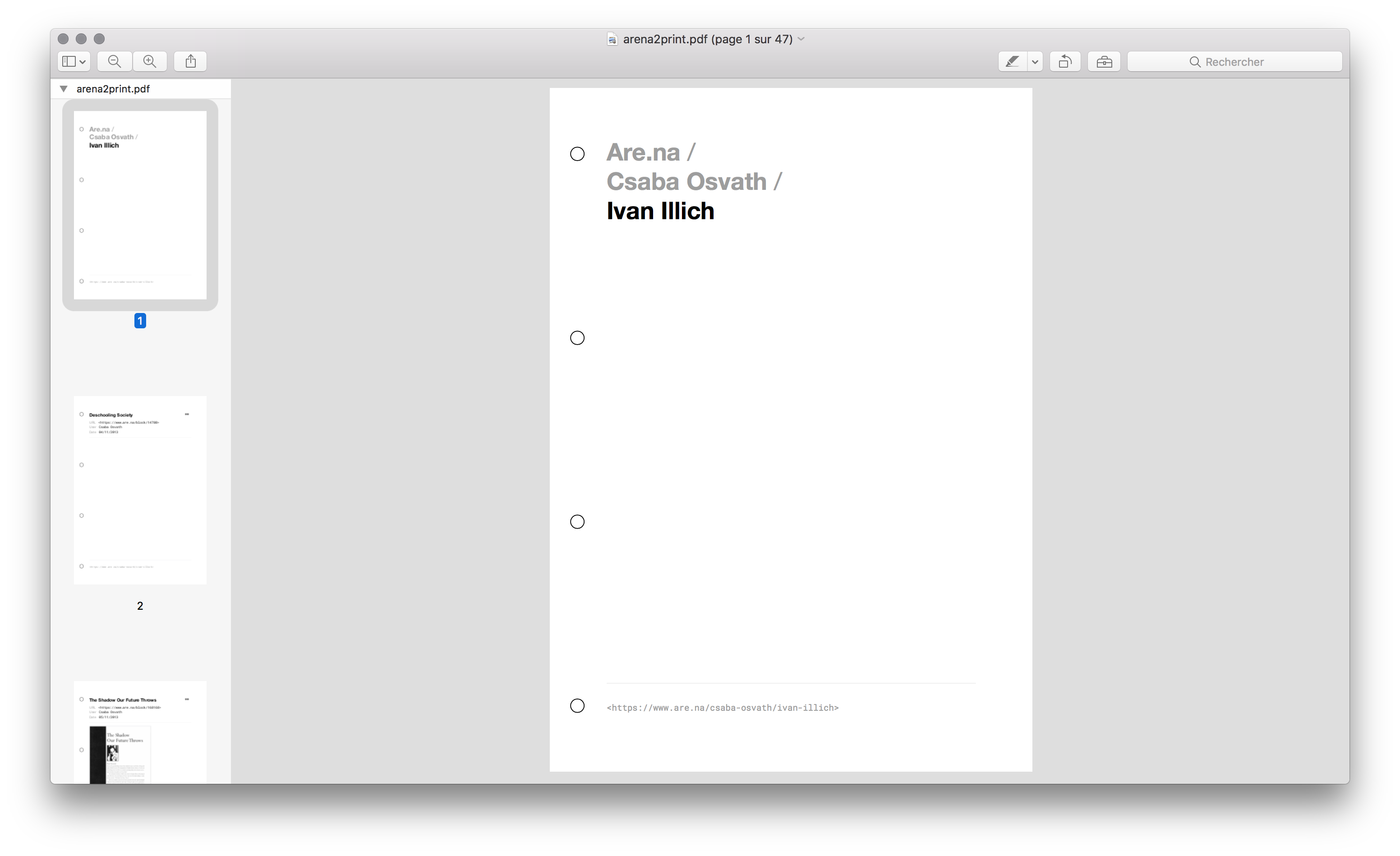Click the search magnifier icon in Rechercher

[x=1195, y=62]
